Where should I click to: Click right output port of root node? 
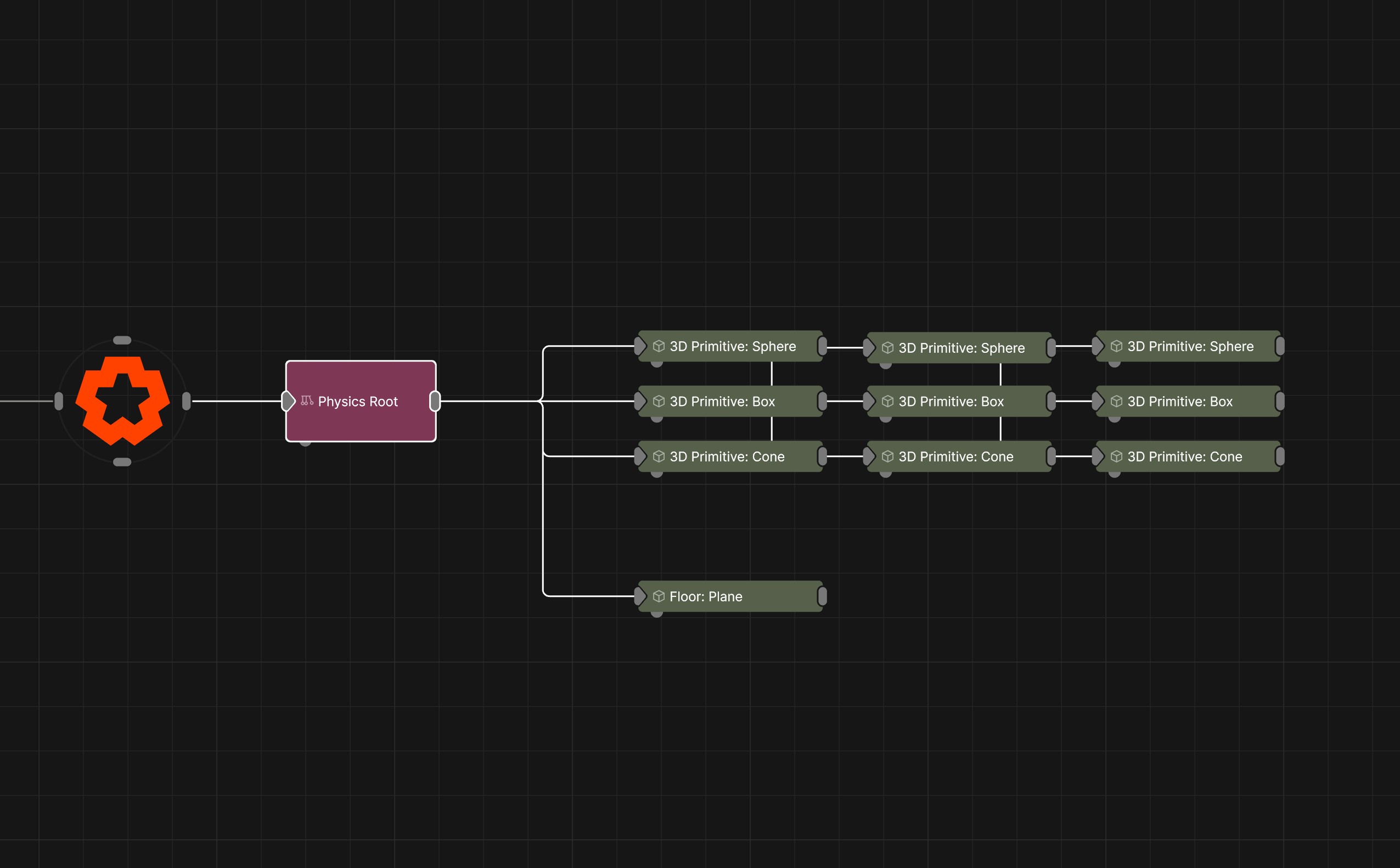coord(186,401)
